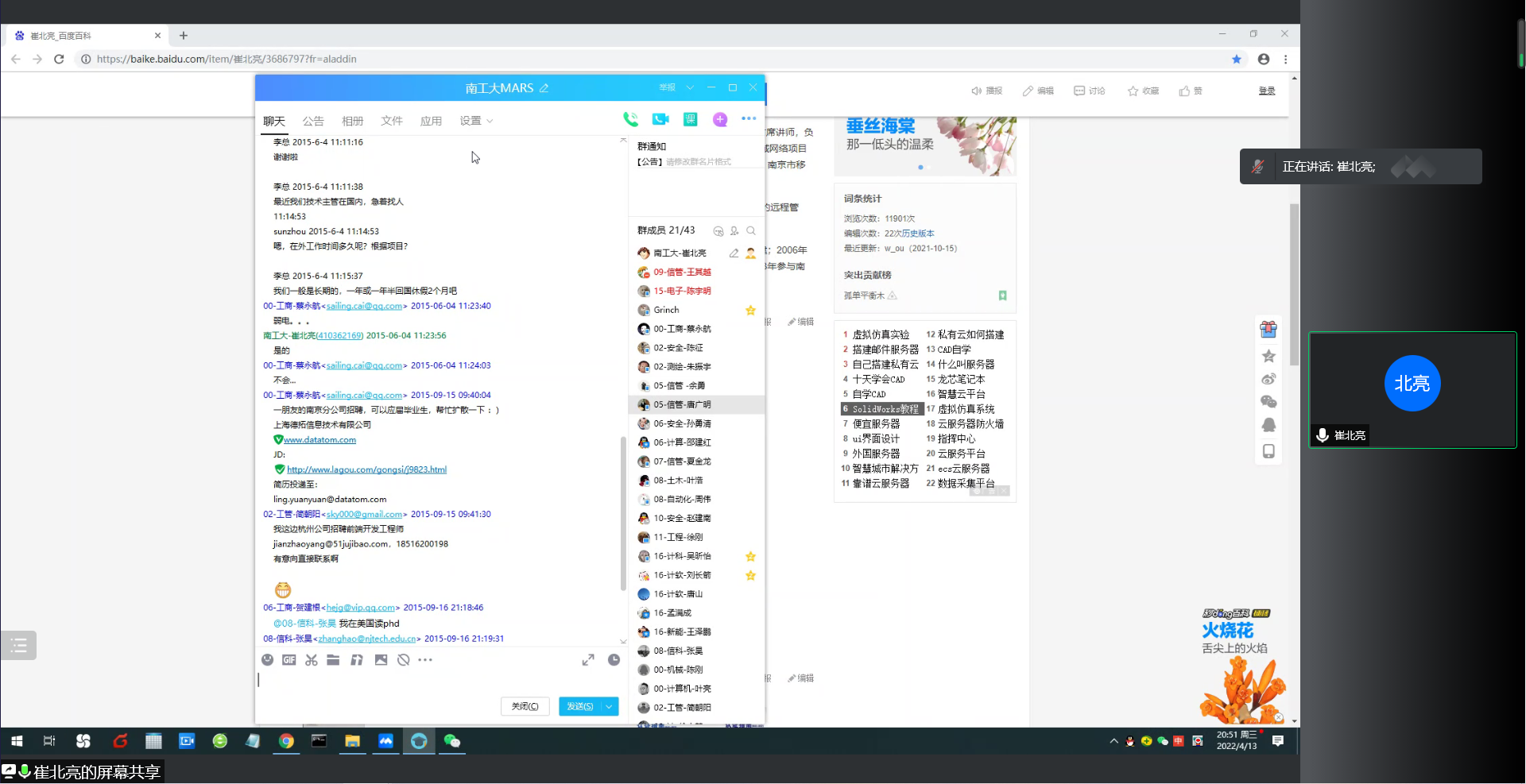This screenshot has width=1526, height=784.
Task: Click the send picture icon
Action: tap(381, 660)
